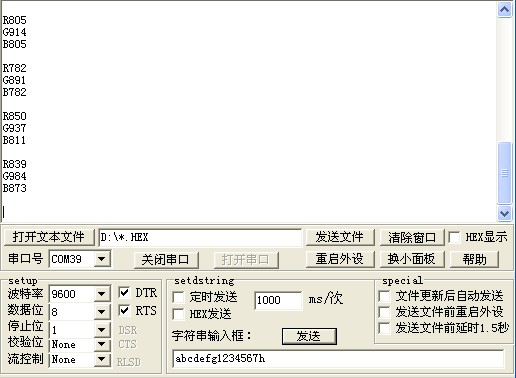Enable 定时发送 timed send checkbox
The image size is (516, 378).
(178, 297)
